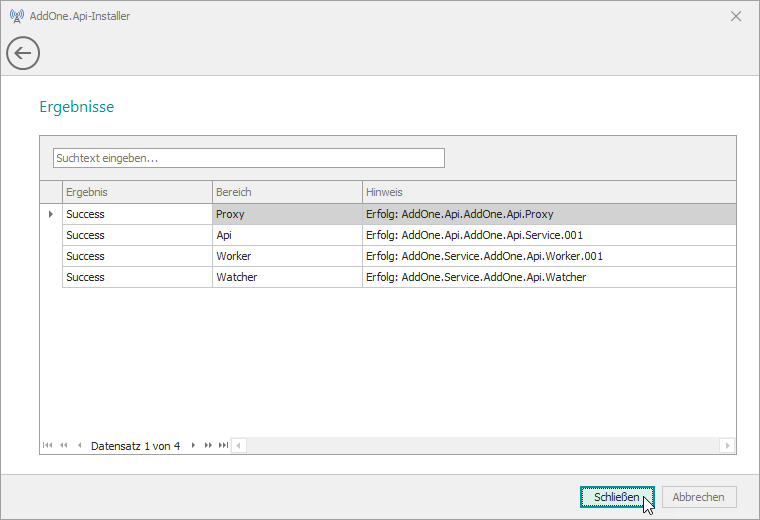Image resolution: width=760 pixels, height=520 pixels.
Task: Jump to the first record in navigator
Action: click(x=47, y=445)
